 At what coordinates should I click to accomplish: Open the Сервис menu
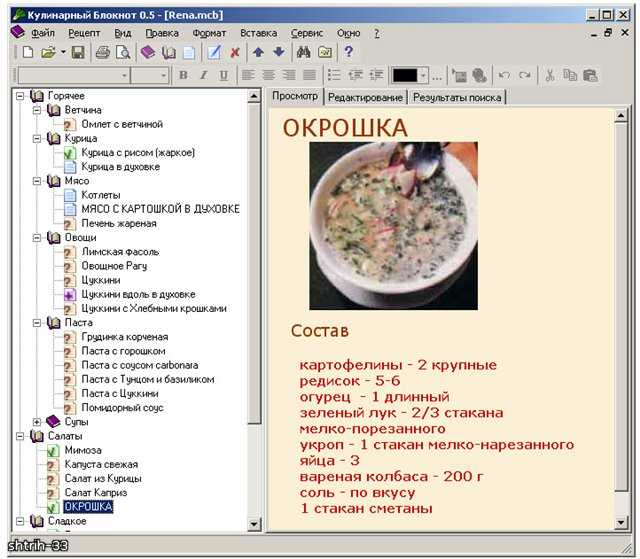pyautogui.click(x=307, y=33)
